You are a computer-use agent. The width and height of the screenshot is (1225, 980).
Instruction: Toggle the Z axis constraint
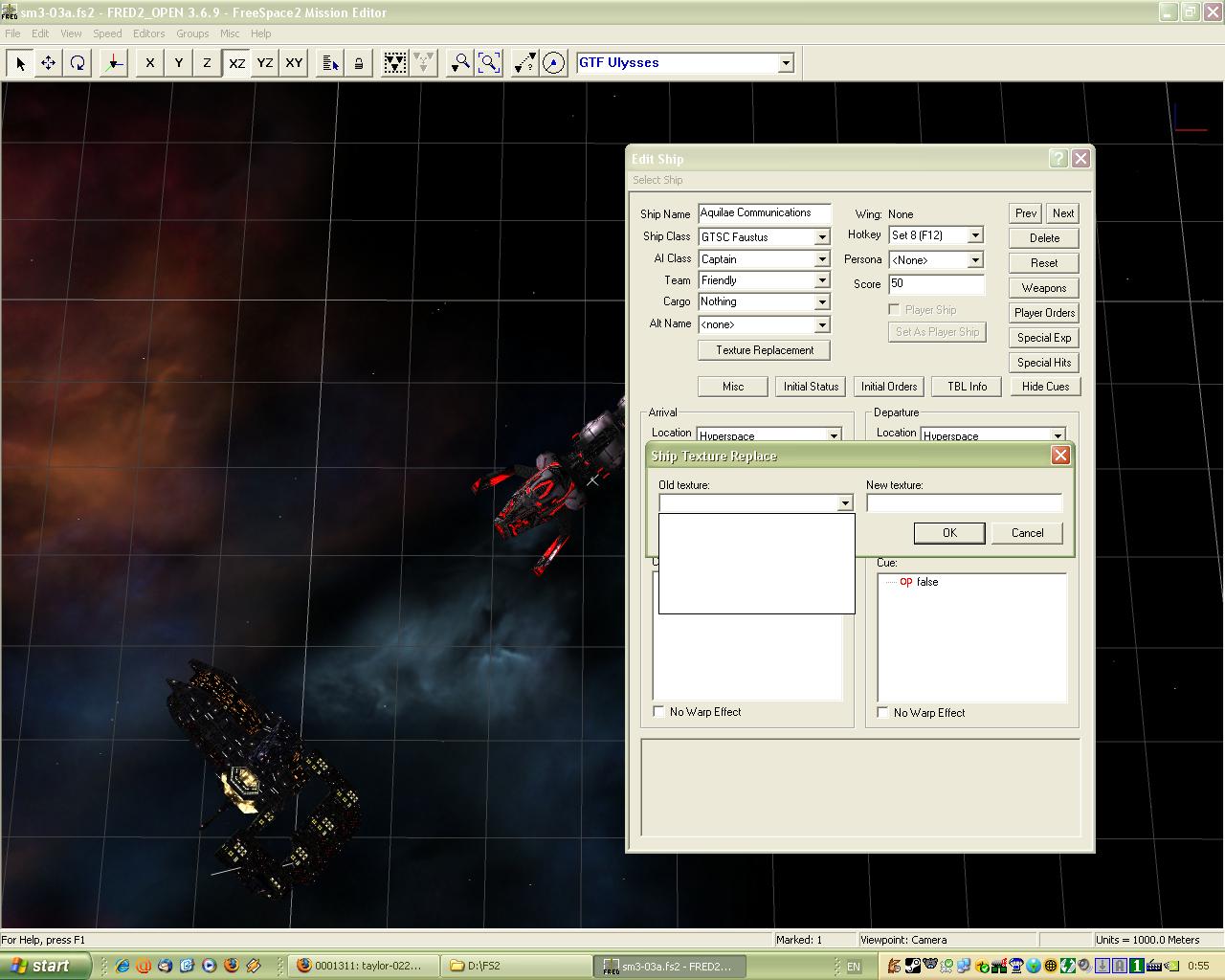tap(207, 63)
